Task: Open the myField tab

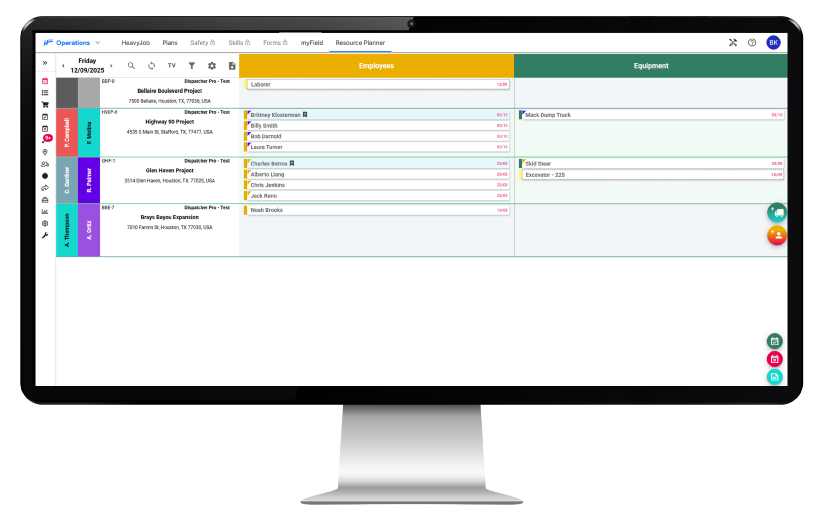Action: (311, 43)
